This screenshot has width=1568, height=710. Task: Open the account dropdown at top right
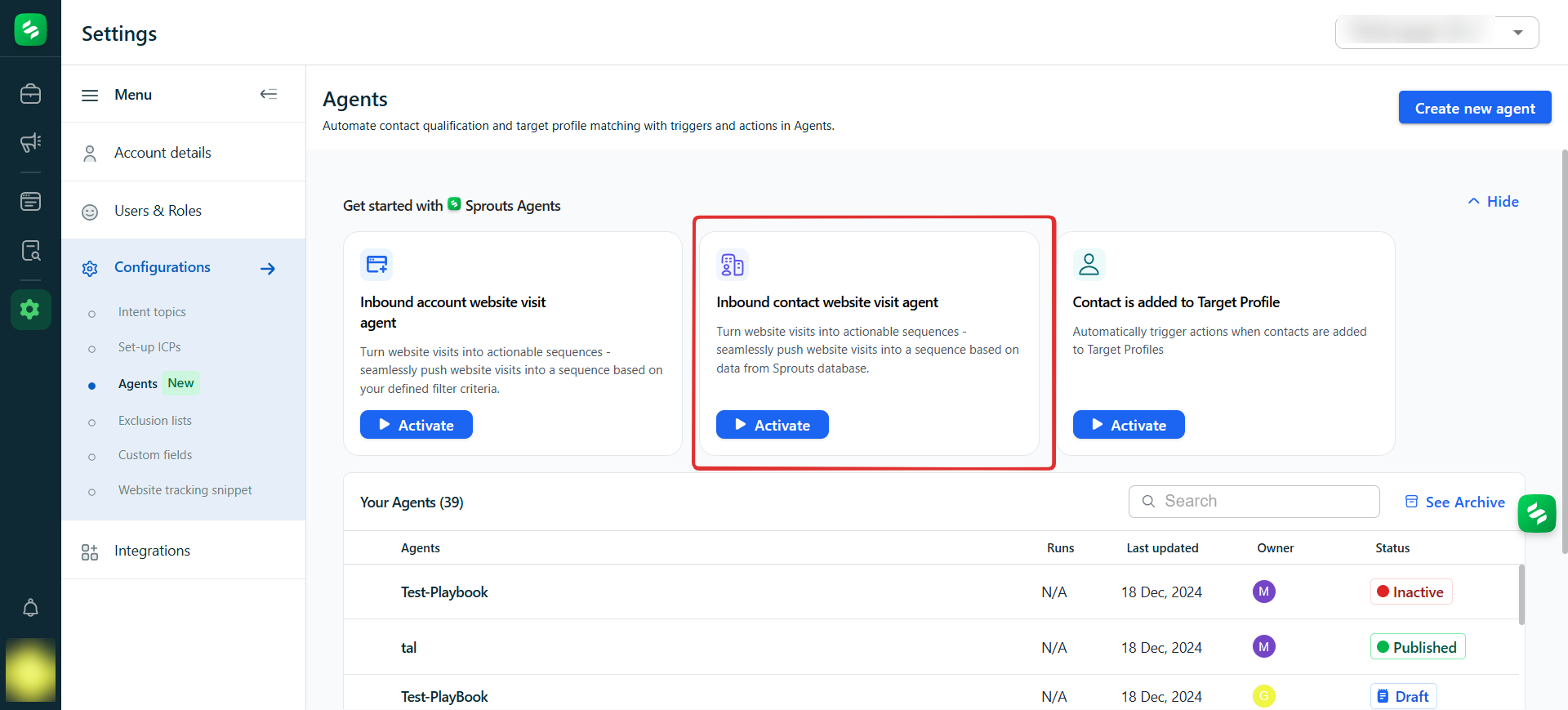[1437, 33]
